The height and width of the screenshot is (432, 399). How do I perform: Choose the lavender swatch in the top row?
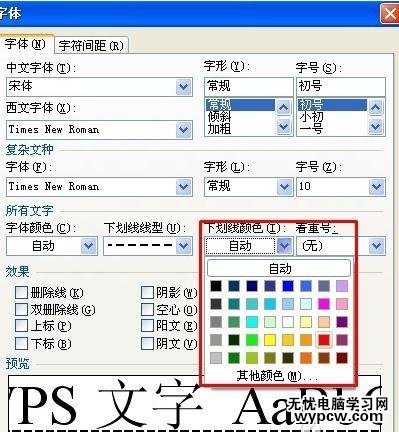click(342, 286)
